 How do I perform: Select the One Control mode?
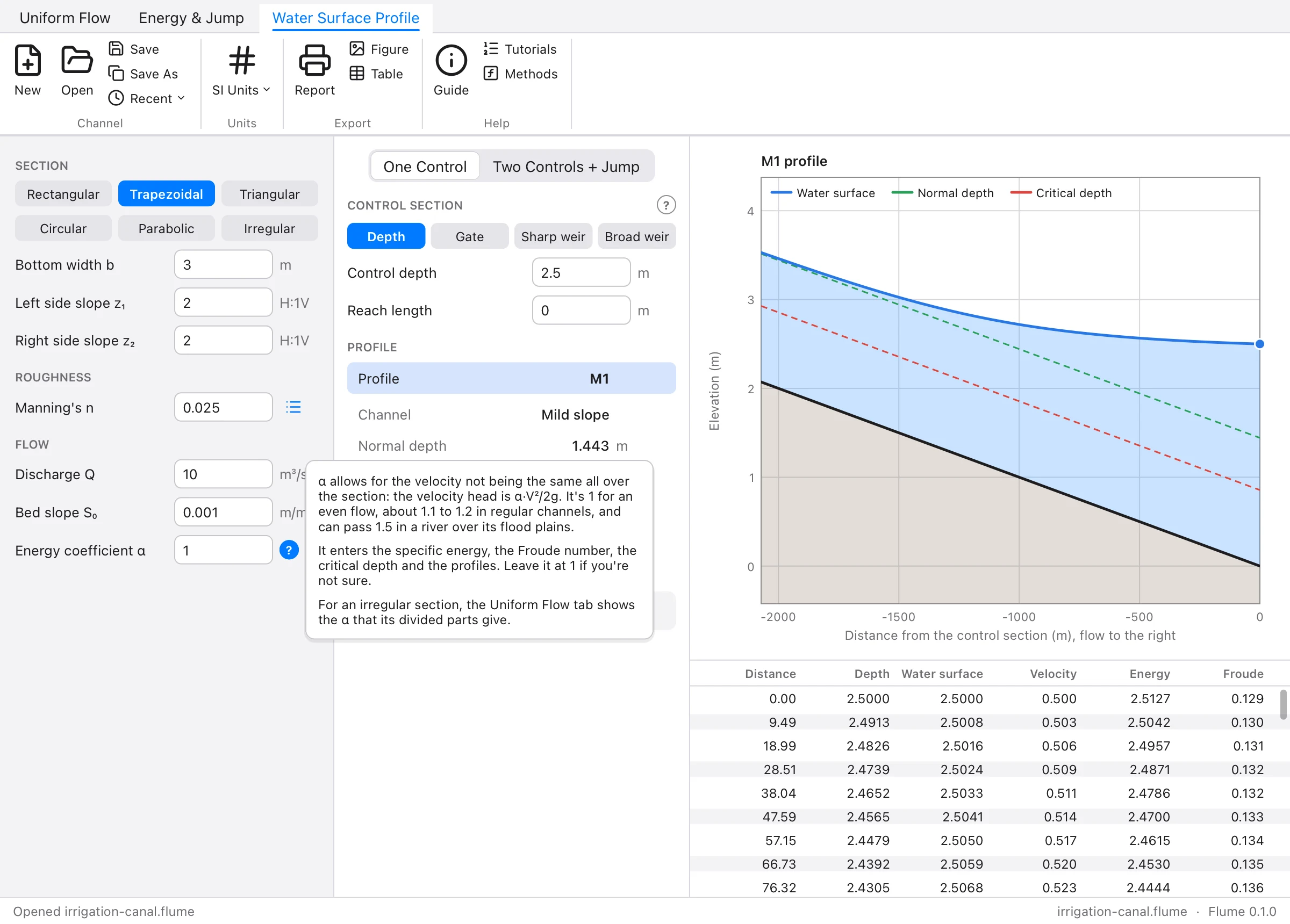(425, 166)
